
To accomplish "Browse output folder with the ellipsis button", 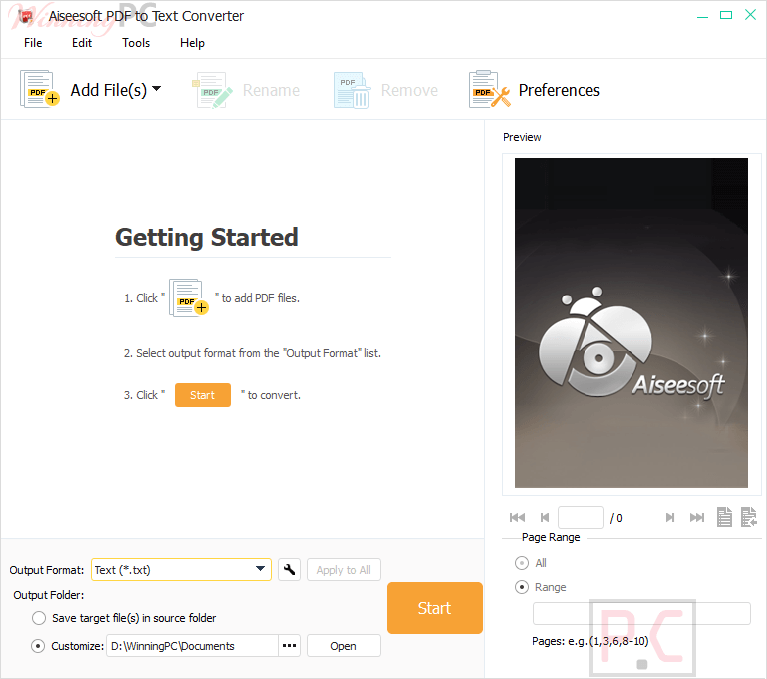I will pyautogui.click(x=290, y=646).
